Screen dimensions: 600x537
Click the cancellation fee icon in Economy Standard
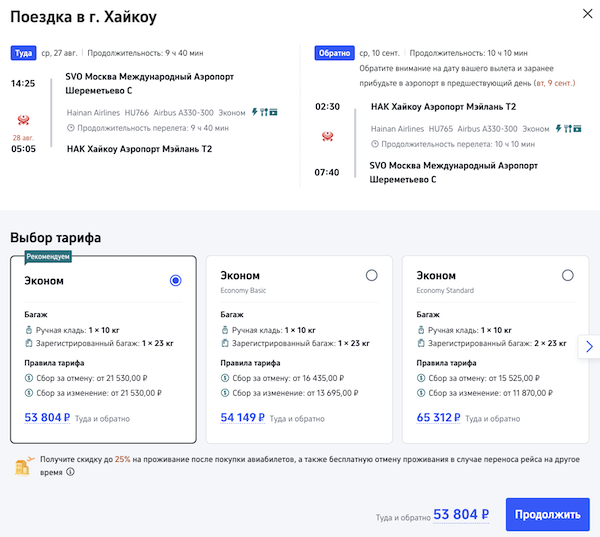coord(421,378)
